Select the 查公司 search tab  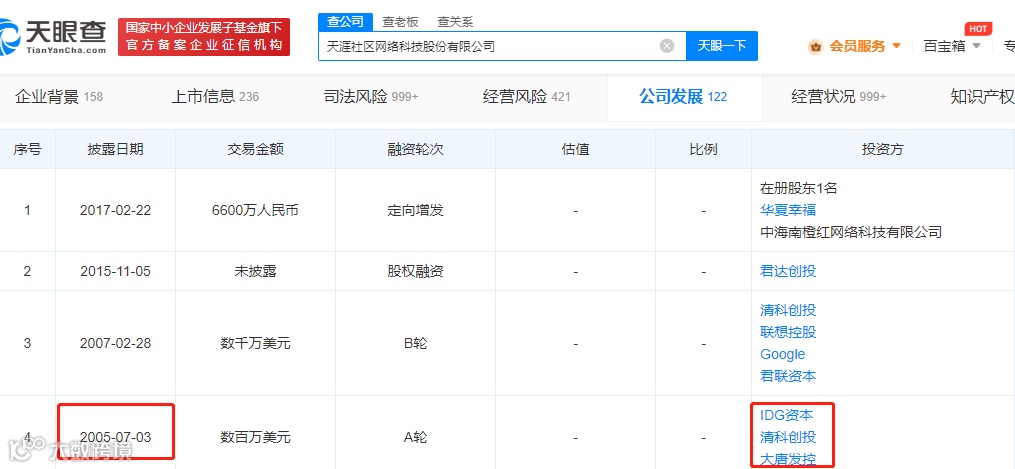pyautogui.click(x=345, y=21)
